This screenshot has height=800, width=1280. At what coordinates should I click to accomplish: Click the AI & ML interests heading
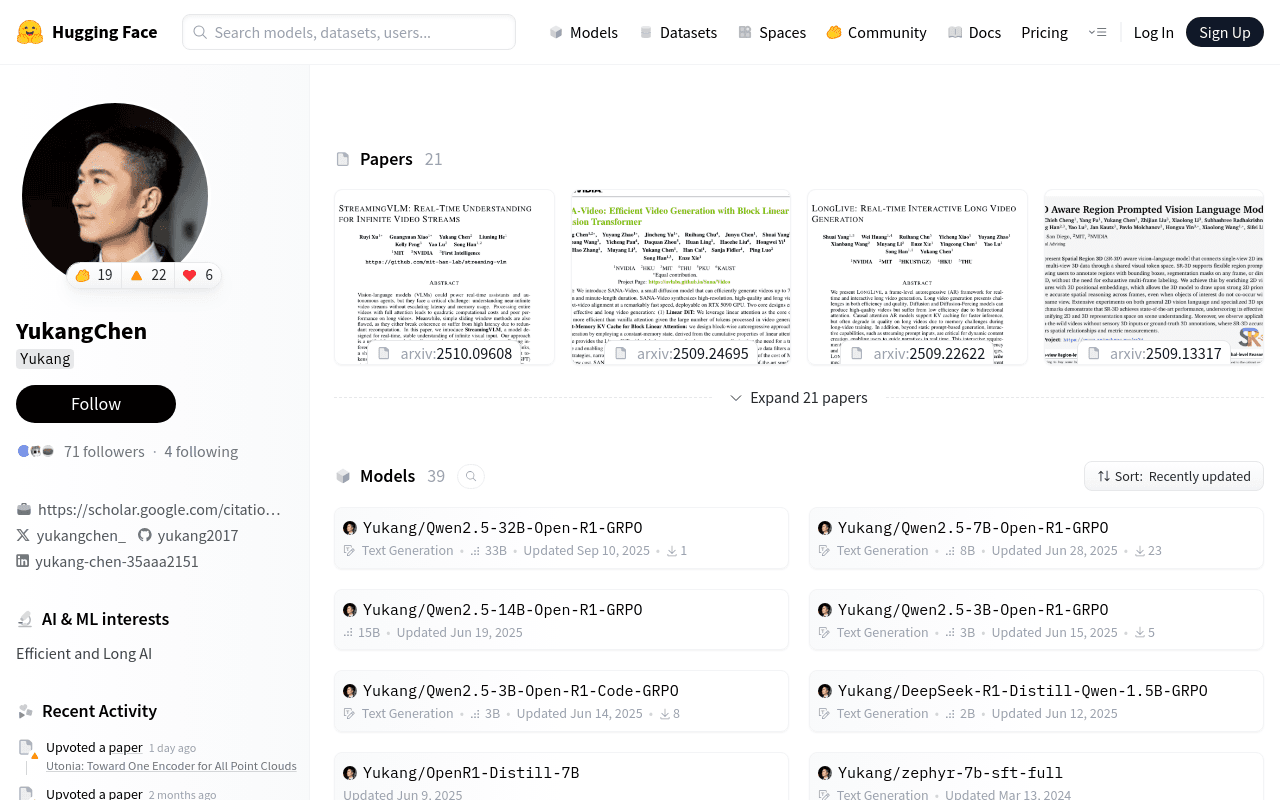click(x=105, y=619)
